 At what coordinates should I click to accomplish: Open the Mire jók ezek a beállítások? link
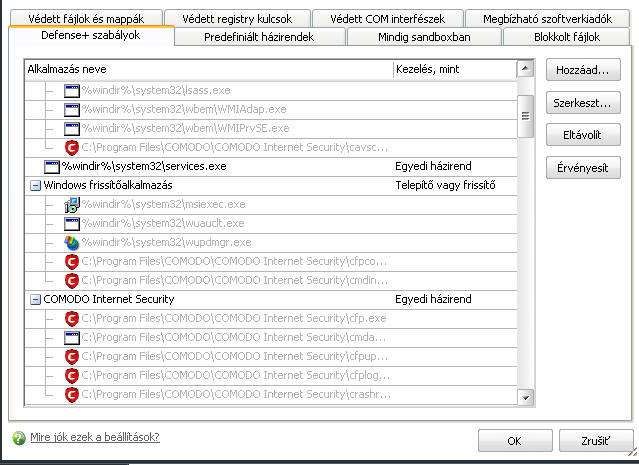(95, 437)
